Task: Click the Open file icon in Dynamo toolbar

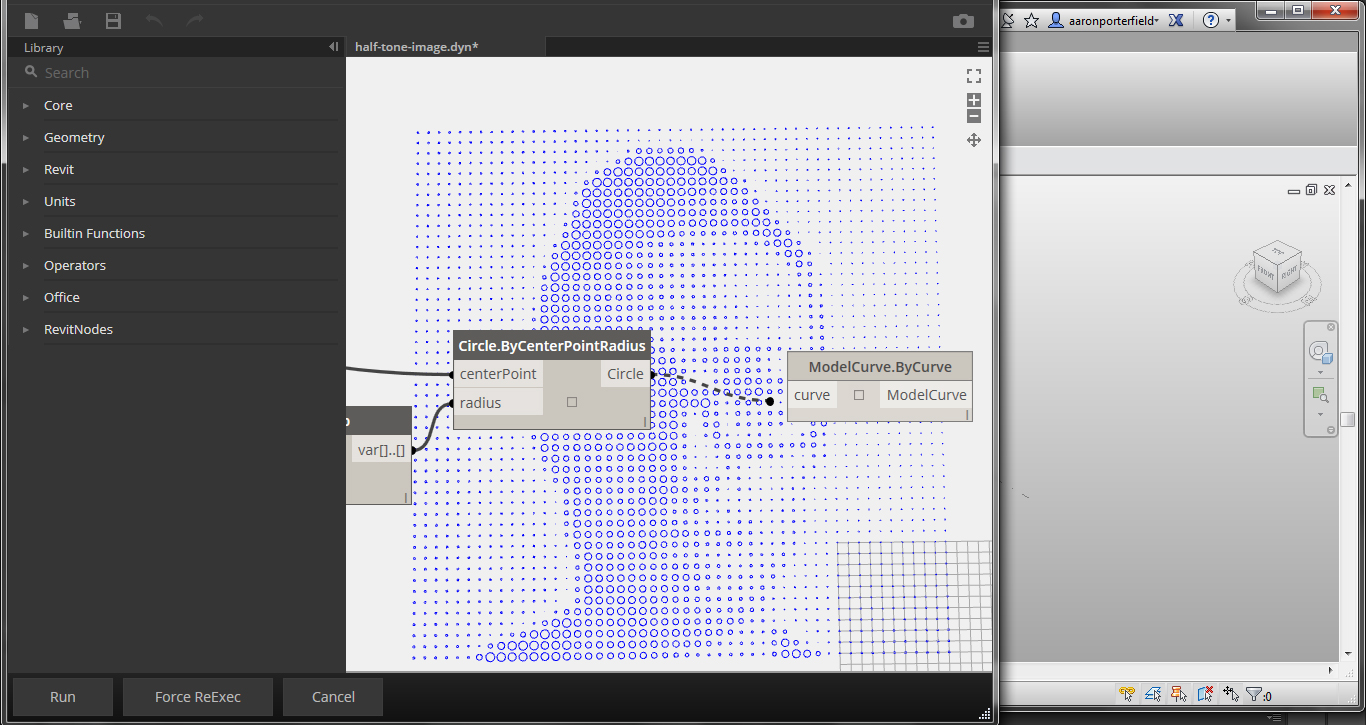Action: [72, 21]
